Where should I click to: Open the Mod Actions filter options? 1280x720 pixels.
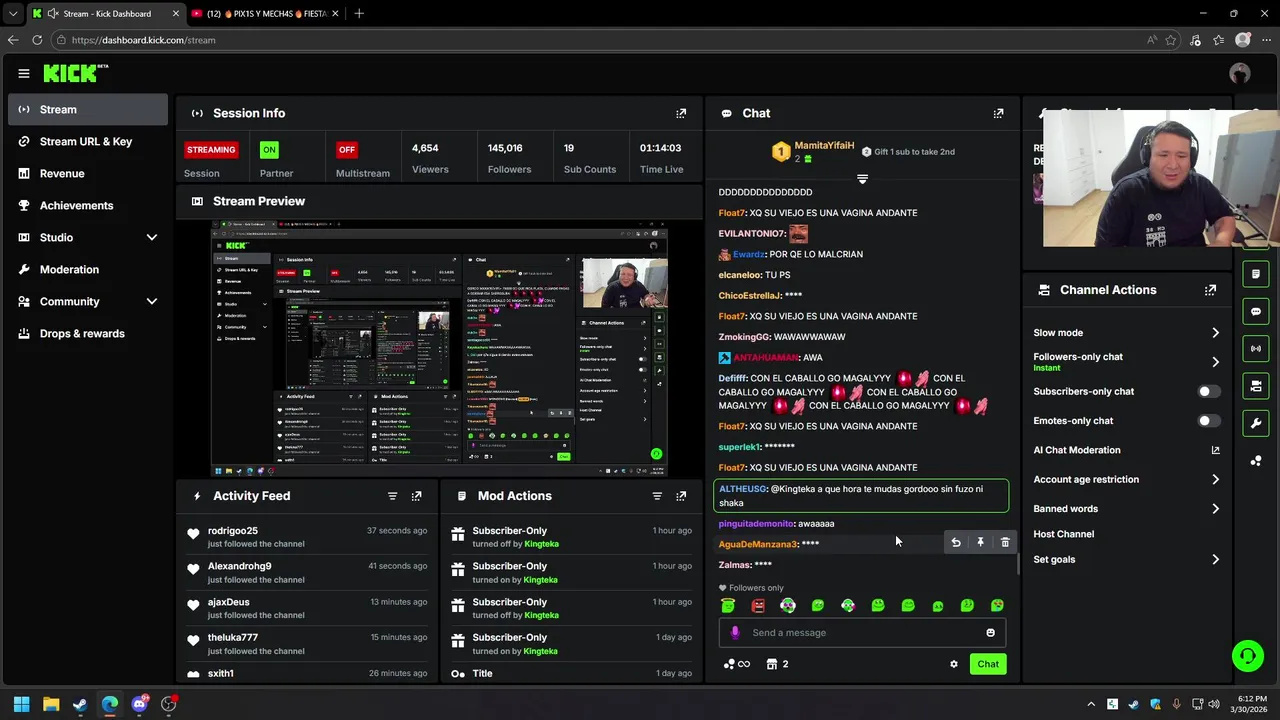657,496
